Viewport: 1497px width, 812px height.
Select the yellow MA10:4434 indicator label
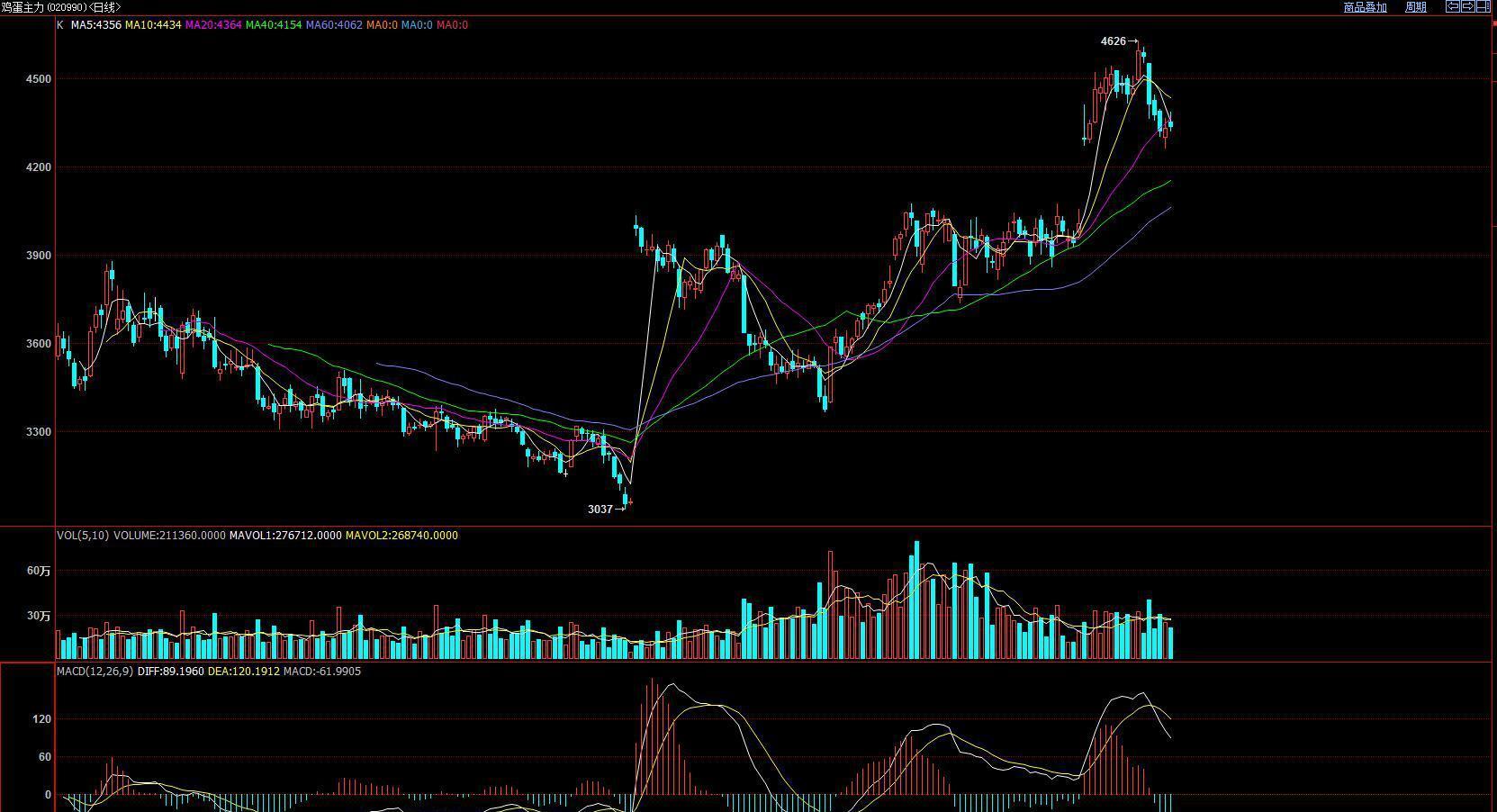pyautogui.click(x=153, y=25)
